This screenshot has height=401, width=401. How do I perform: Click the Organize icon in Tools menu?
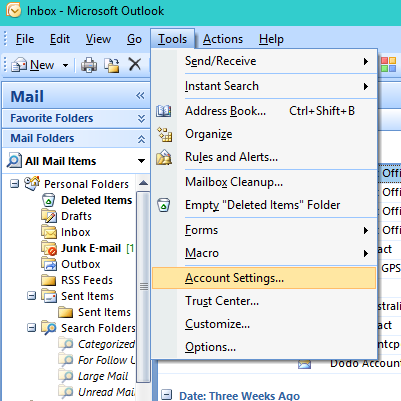click(165, 134)
